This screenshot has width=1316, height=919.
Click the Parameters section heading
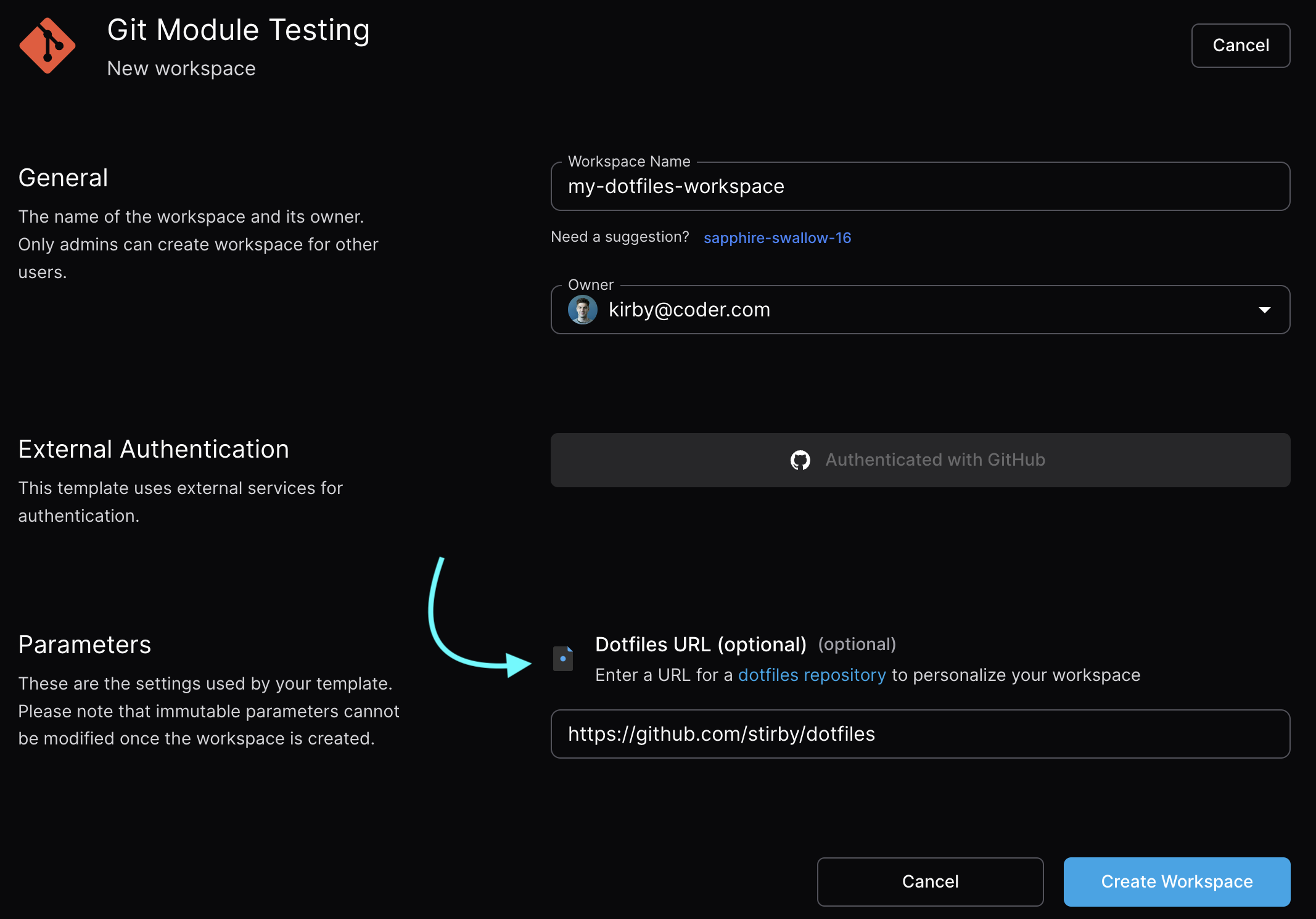tap(84, 645)
